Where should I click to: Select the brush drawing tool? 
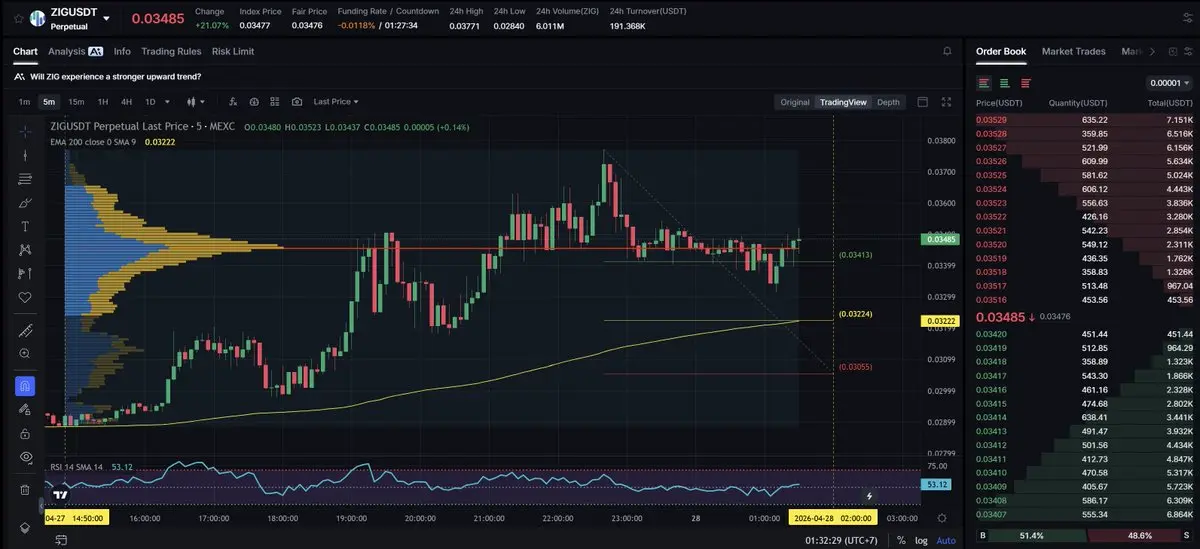25,202
